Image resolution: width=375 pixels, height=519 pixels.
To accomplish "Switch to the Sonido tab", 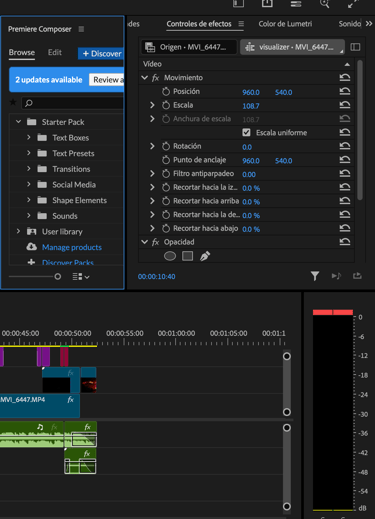I will tap(350, 24).
